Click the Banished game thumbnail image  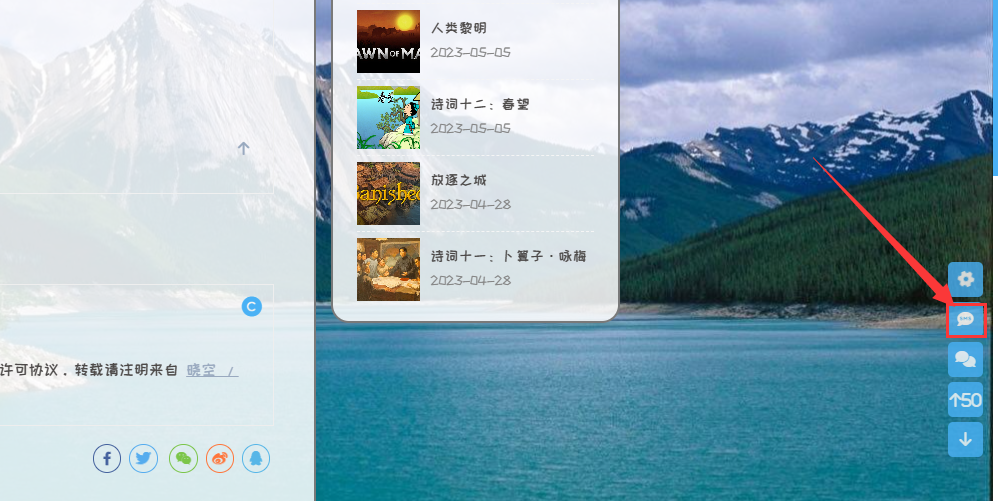388,194
